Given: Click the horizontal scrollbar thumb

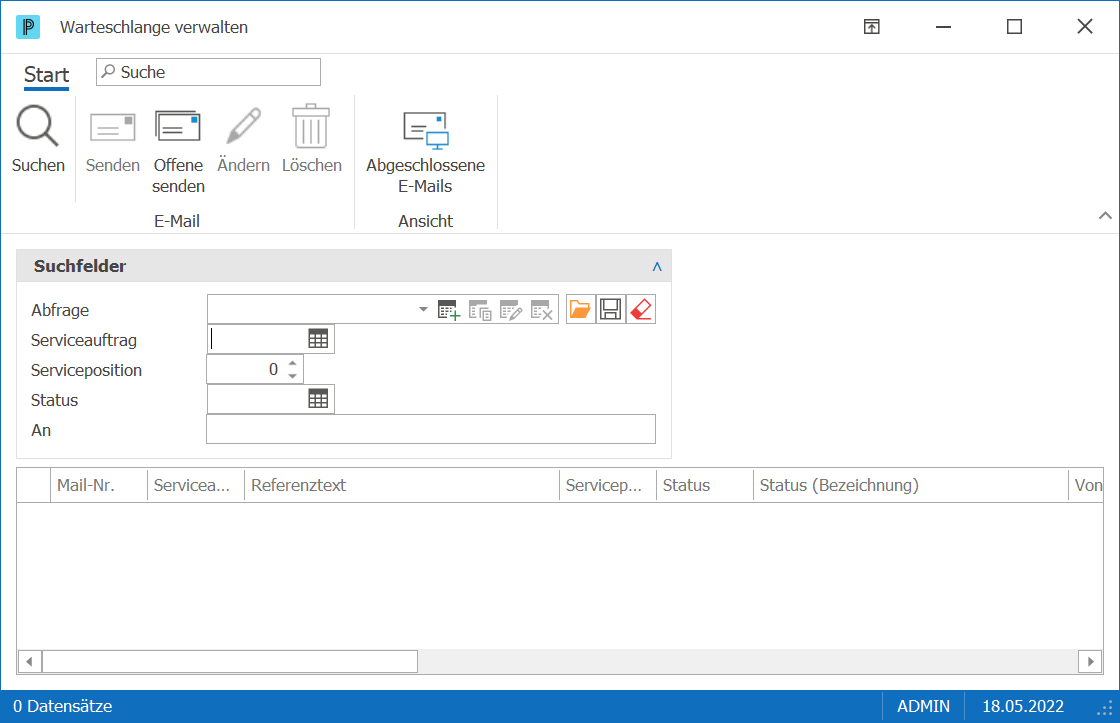Looking at the screenshot, I should 230,662.
